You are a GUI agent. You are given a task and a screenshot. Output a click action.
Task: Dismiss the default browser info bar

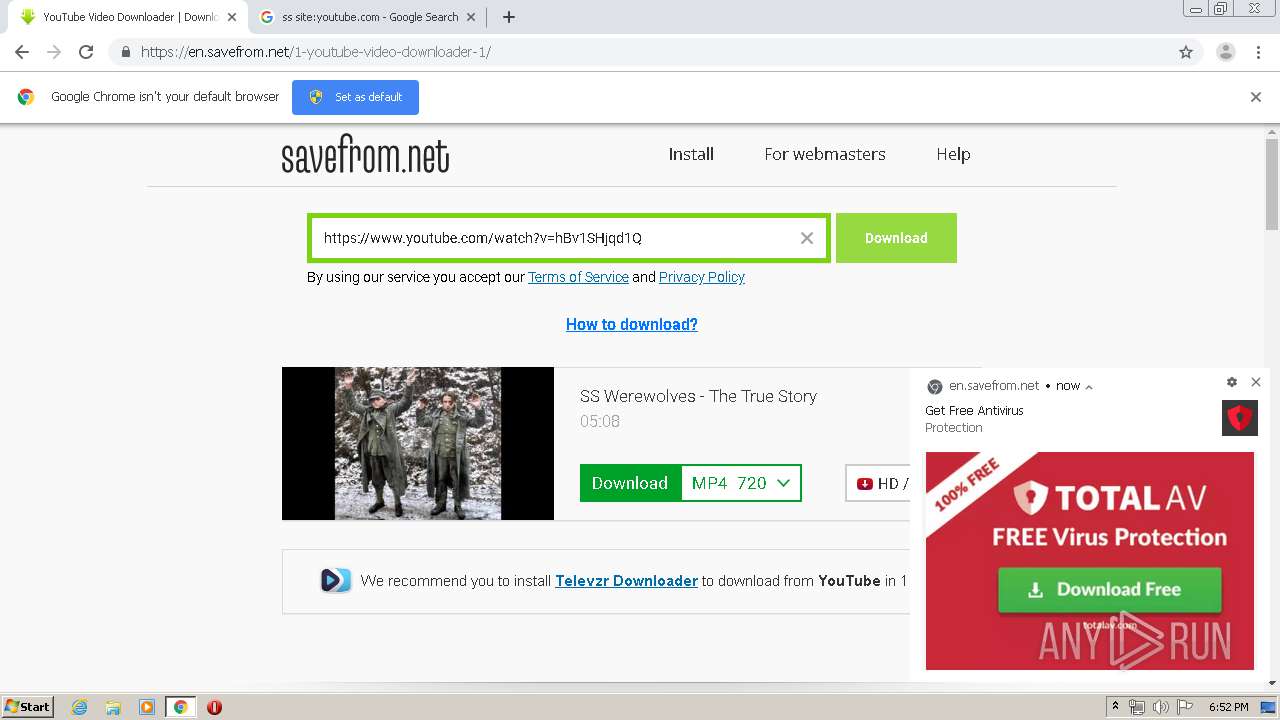point(1256,97)
